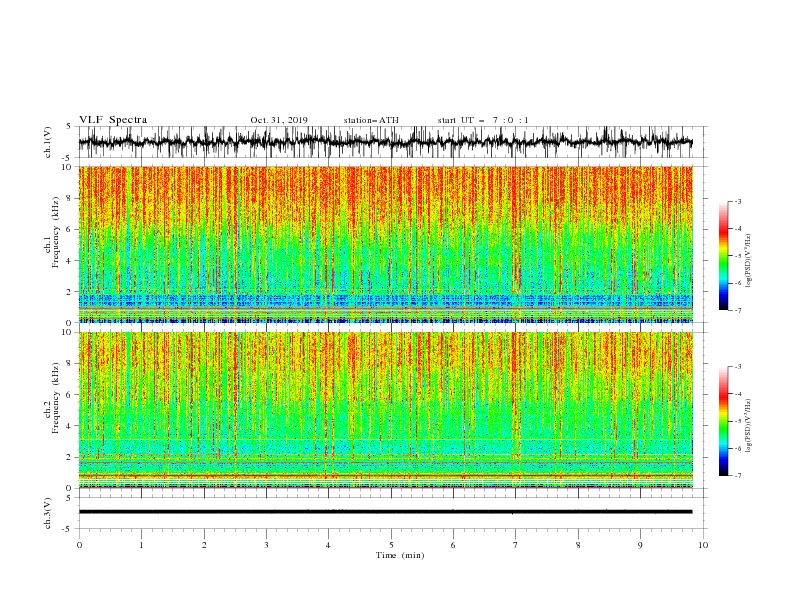
Task: Click time axis tick label "9"
Action: 640,545
